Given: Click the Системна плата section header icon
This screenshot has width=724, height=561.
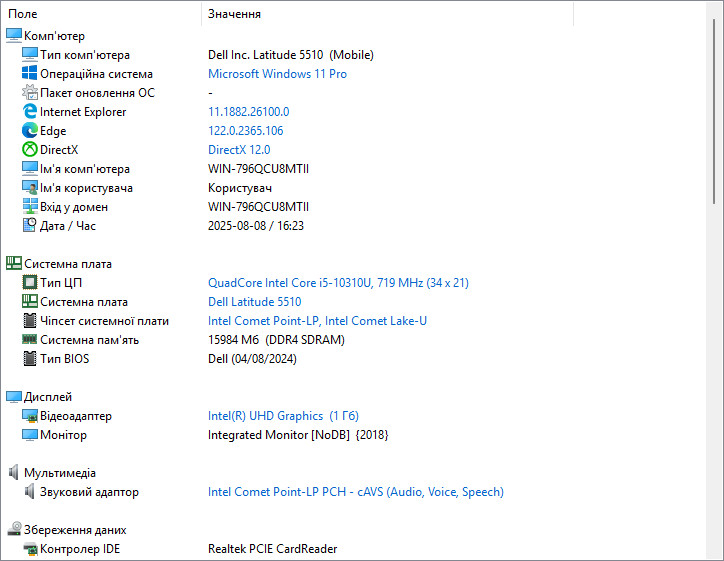Looking at the screenshot, I should point(14,264).
